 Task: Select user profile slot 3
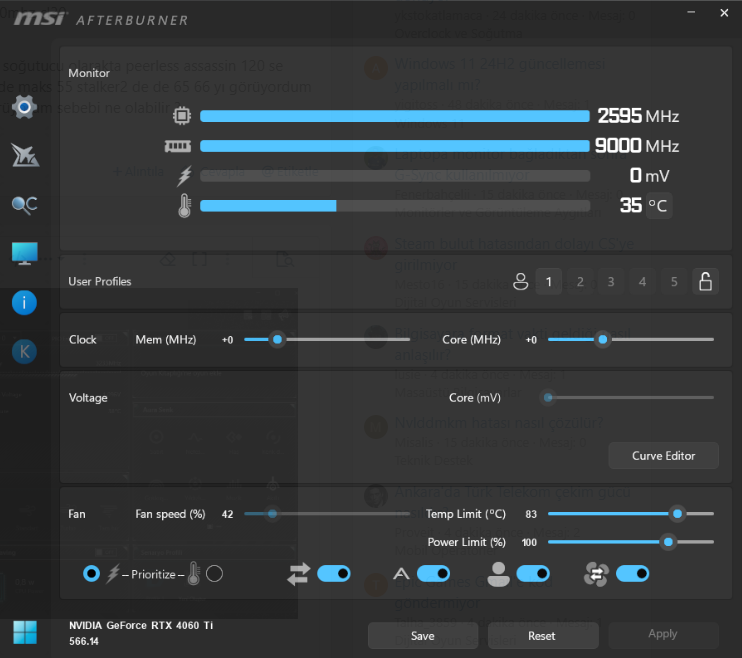tap(611, 282)
